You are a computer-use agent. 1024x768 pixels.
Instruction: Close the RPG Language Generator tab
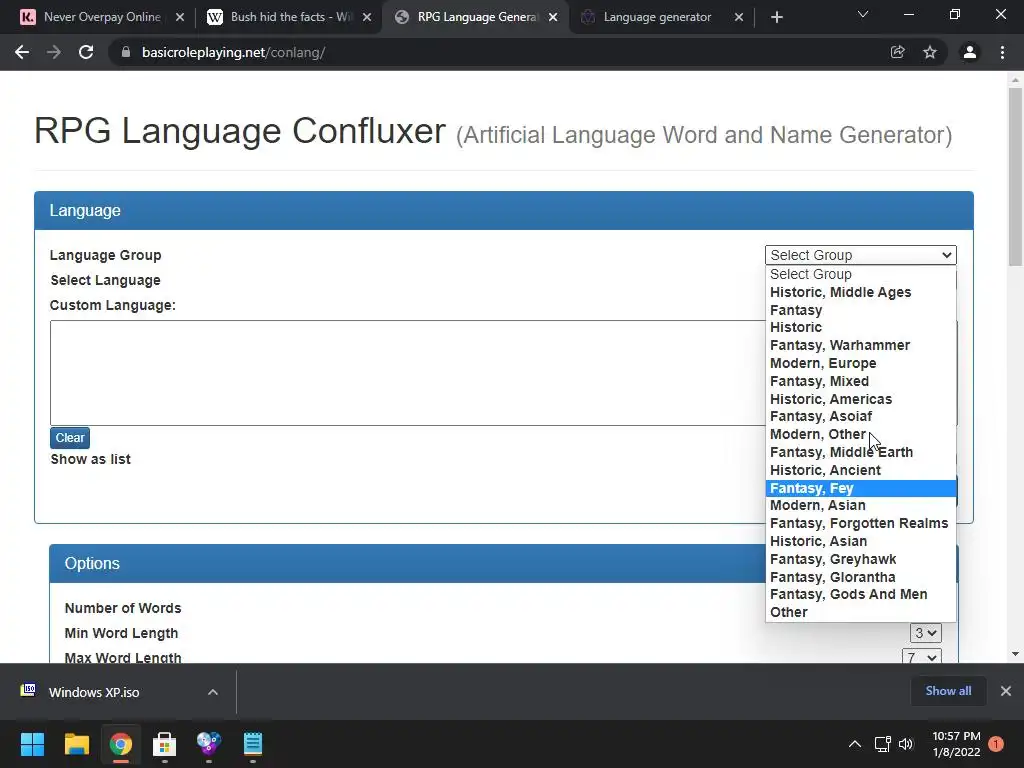tap(553, 17)
